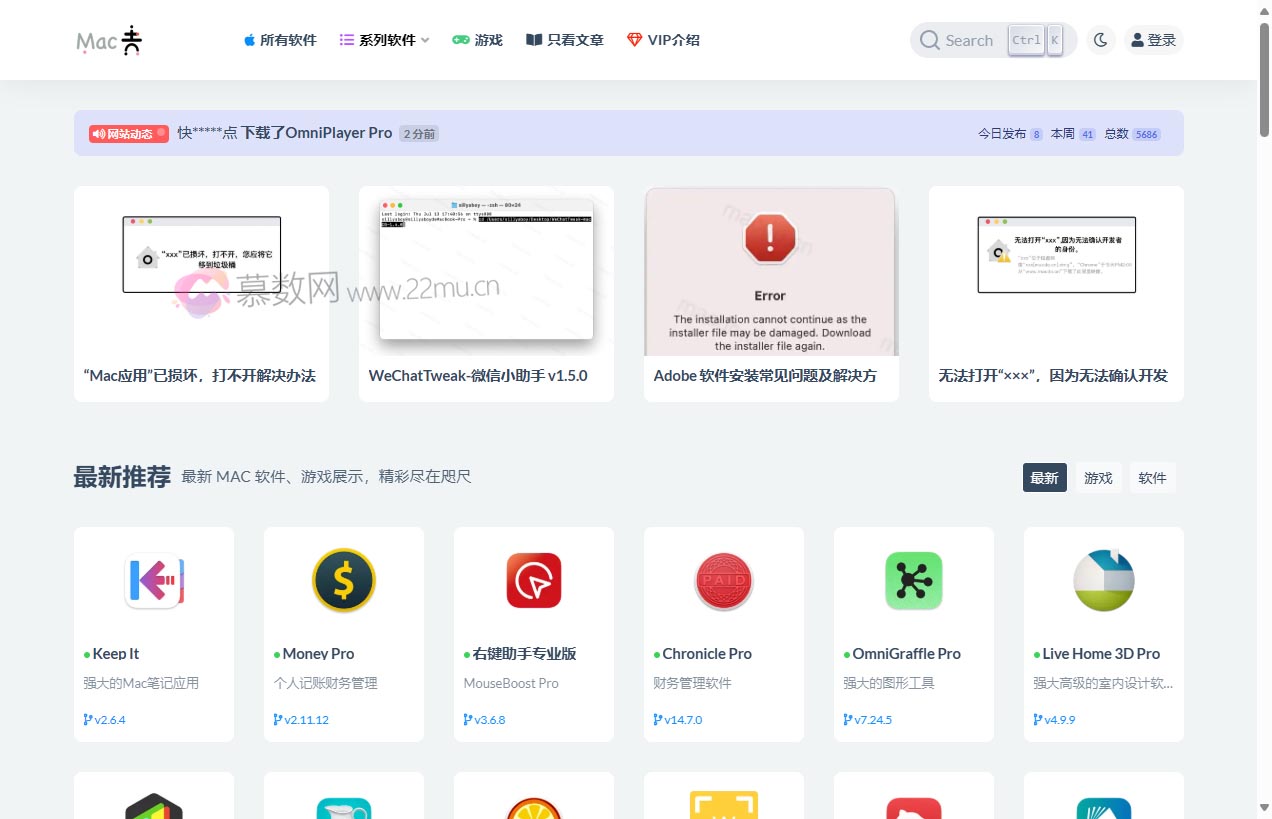The width and height of the screenshot is (1272, 819).
Task: Toggle dark mode with the moon icon
Action: point(1100,40)
